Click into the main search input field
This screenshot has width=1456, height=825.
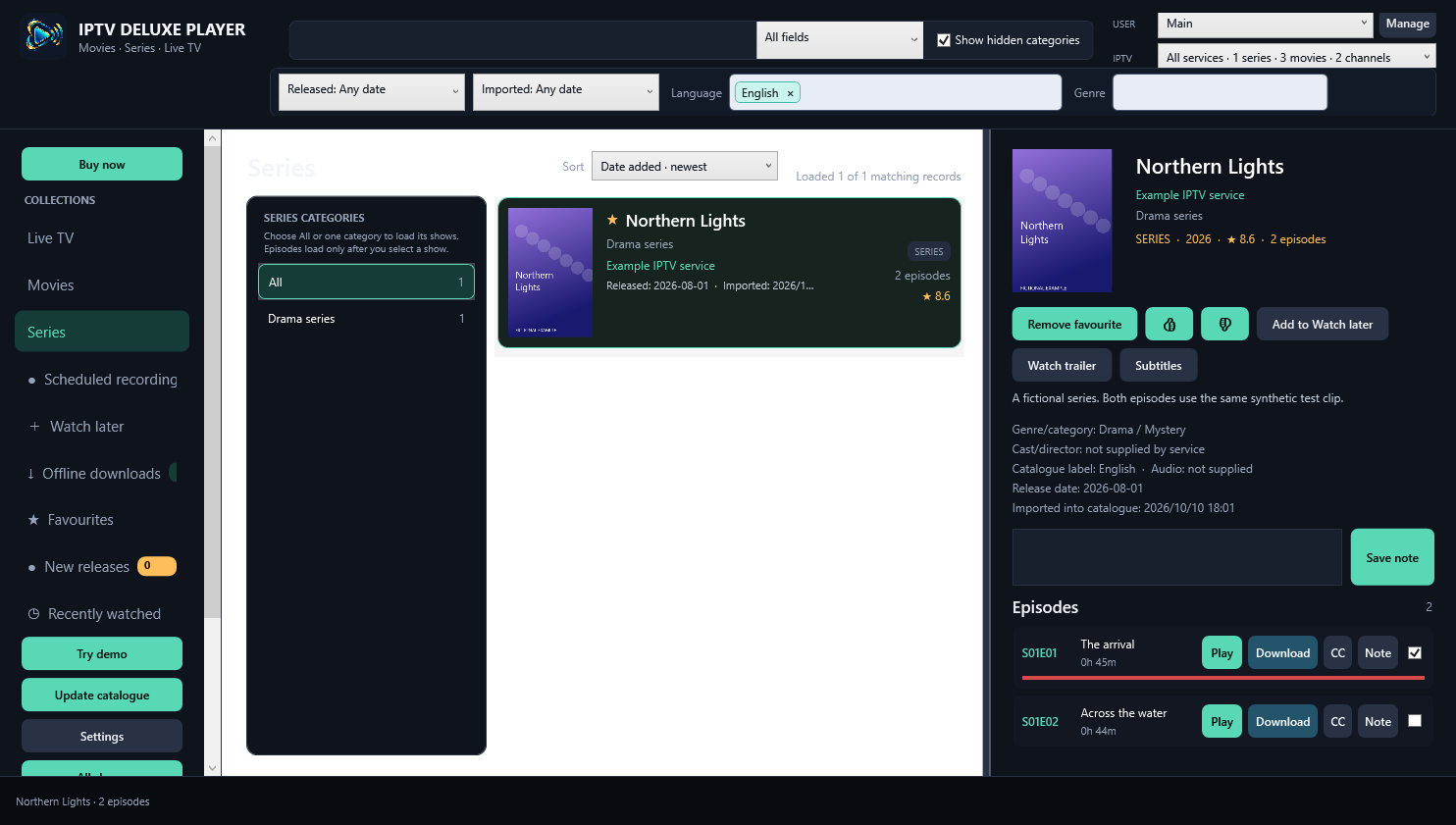(x=523, y=40)
